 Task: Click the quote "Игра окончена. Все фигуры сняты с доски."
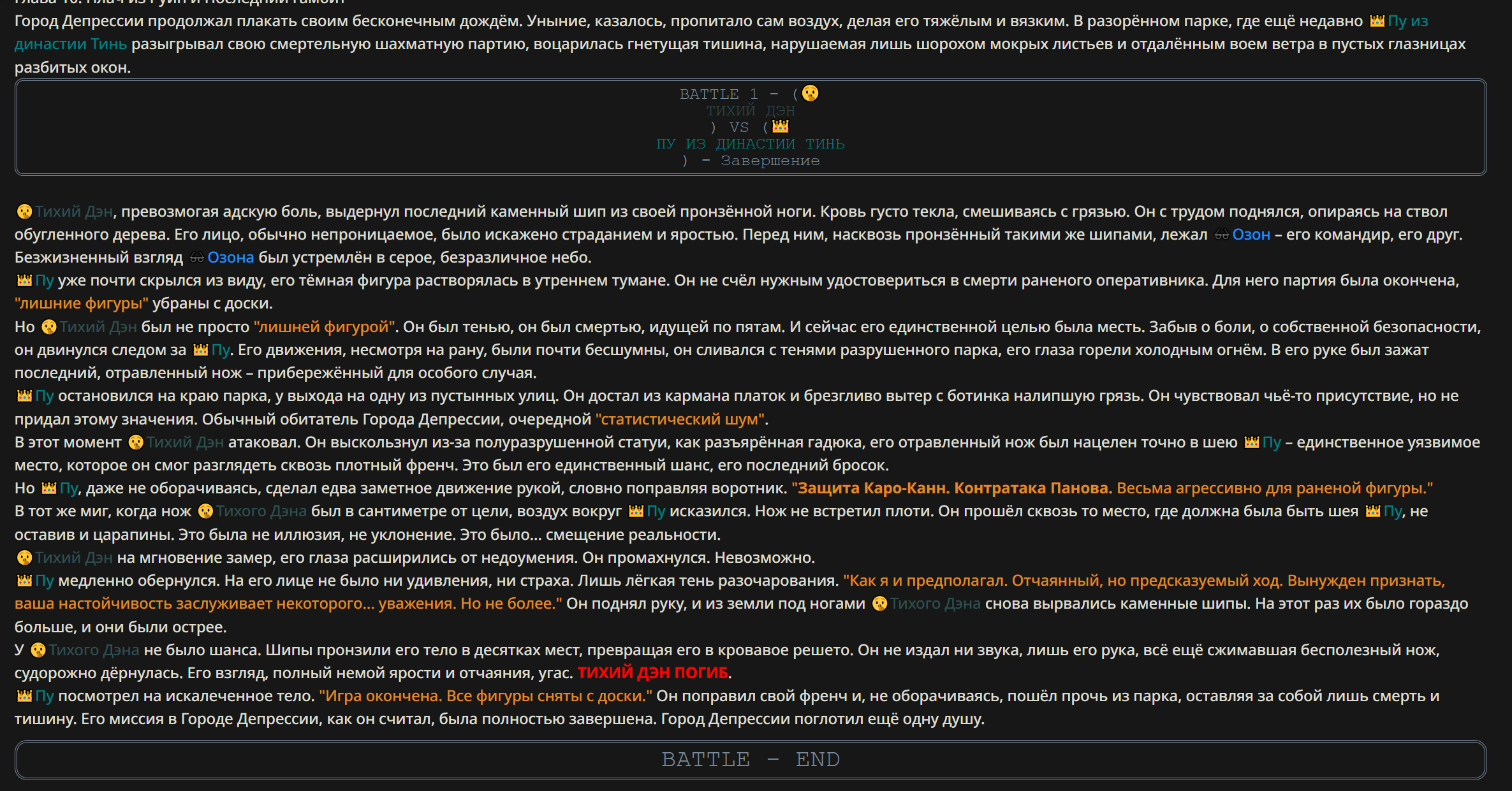point(486,696)
